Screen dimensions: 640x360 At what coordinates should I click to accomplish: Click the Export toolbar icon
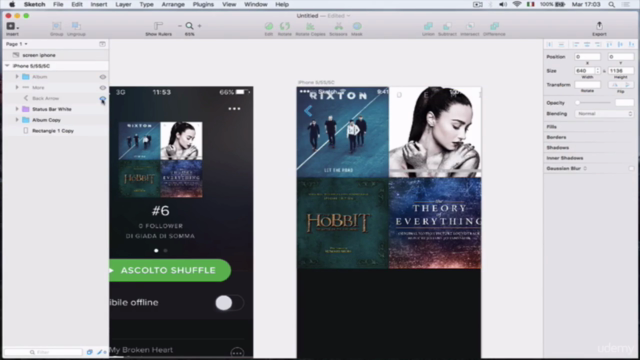[599, 26]
